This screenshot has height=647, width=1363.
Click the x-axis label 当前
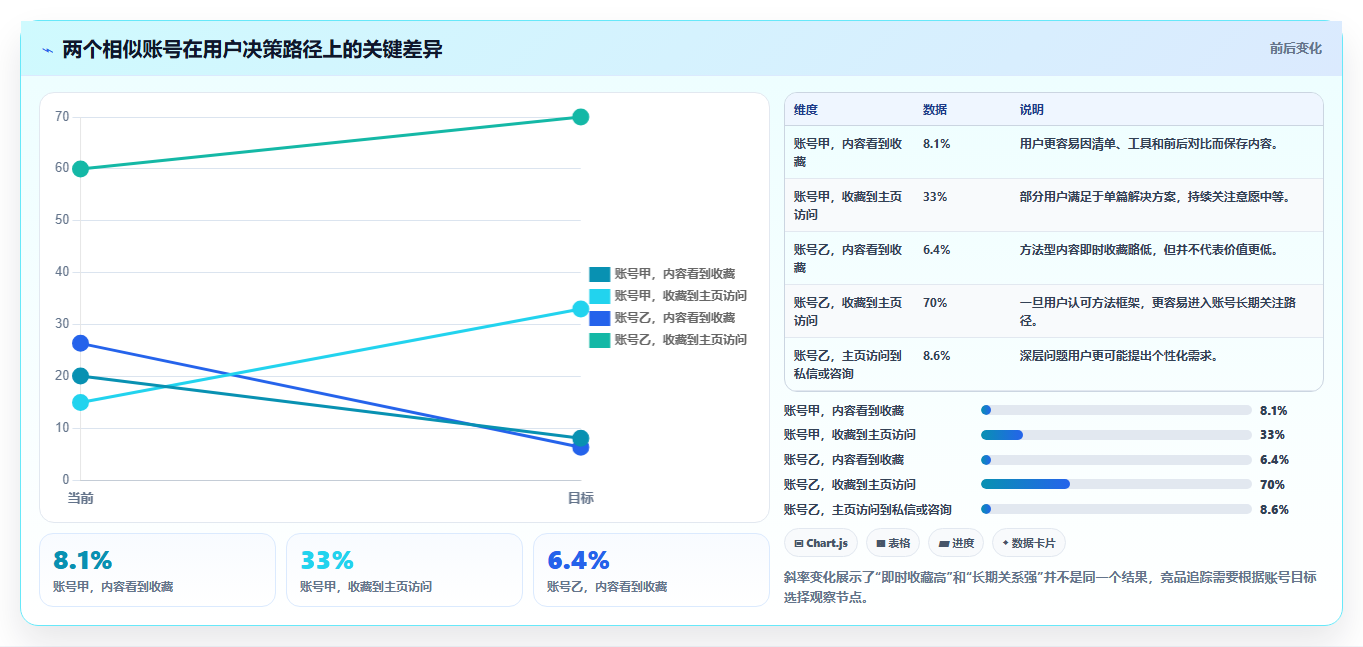coord(80,497)
